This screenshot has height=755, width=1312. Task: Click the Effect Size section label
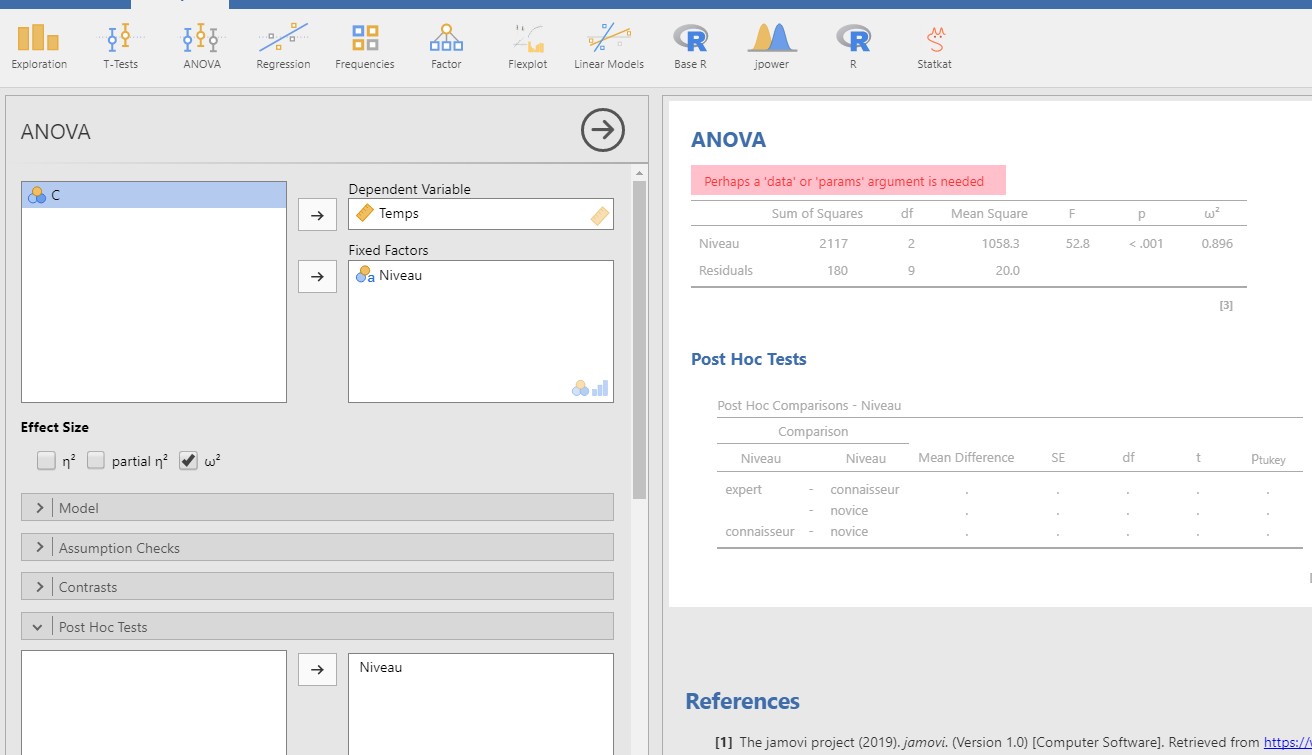pyautogui.click(x=55, y=427)
